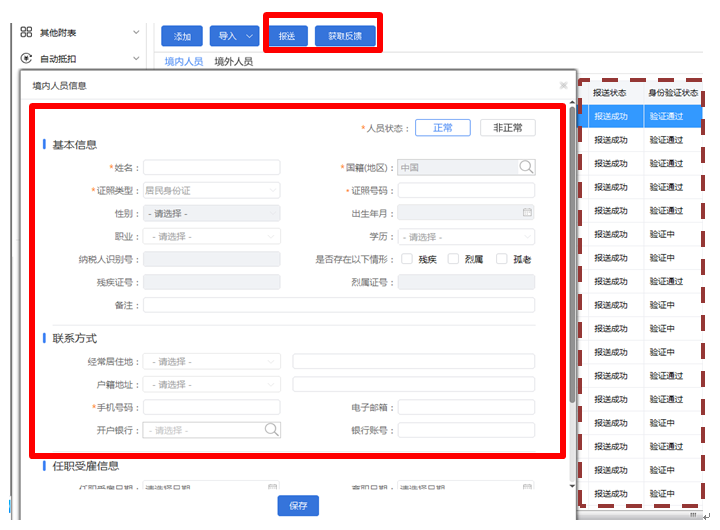
Task: Close the 境内人员信息 dialog
Action: coord(563,86)
